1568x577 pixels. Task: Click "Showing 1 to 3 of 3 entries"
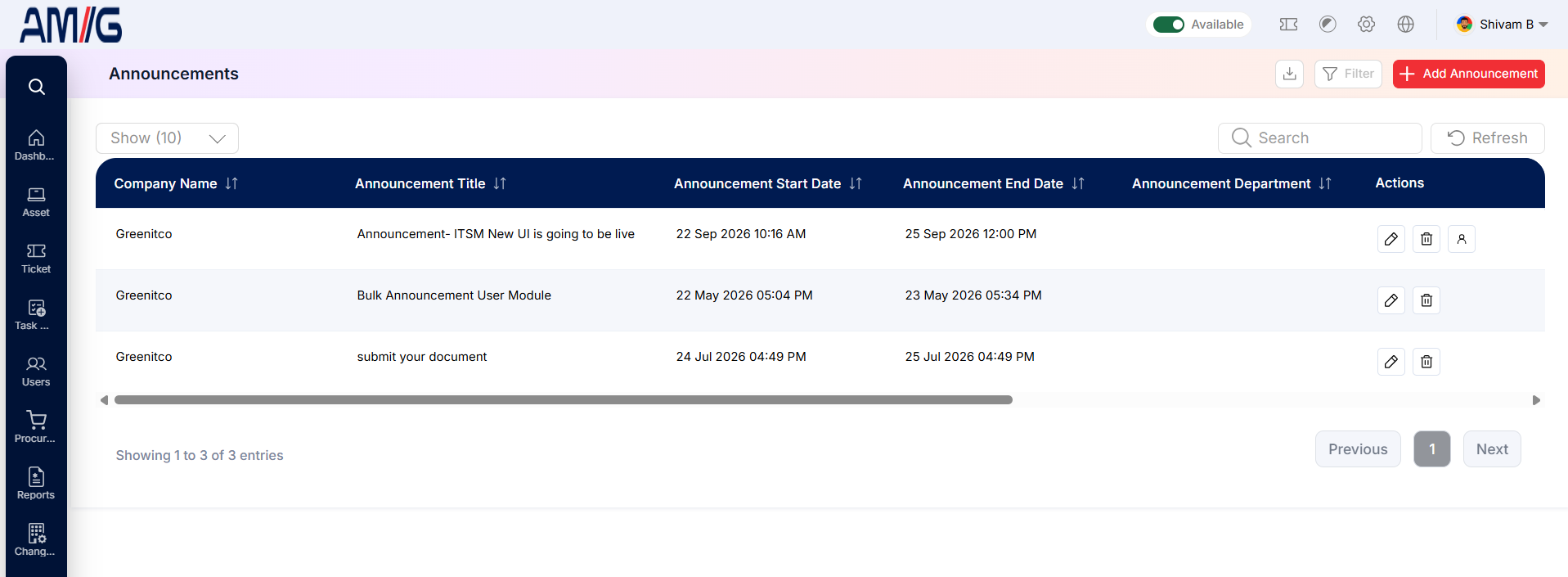pyautogui.click(x=200, y=456)
